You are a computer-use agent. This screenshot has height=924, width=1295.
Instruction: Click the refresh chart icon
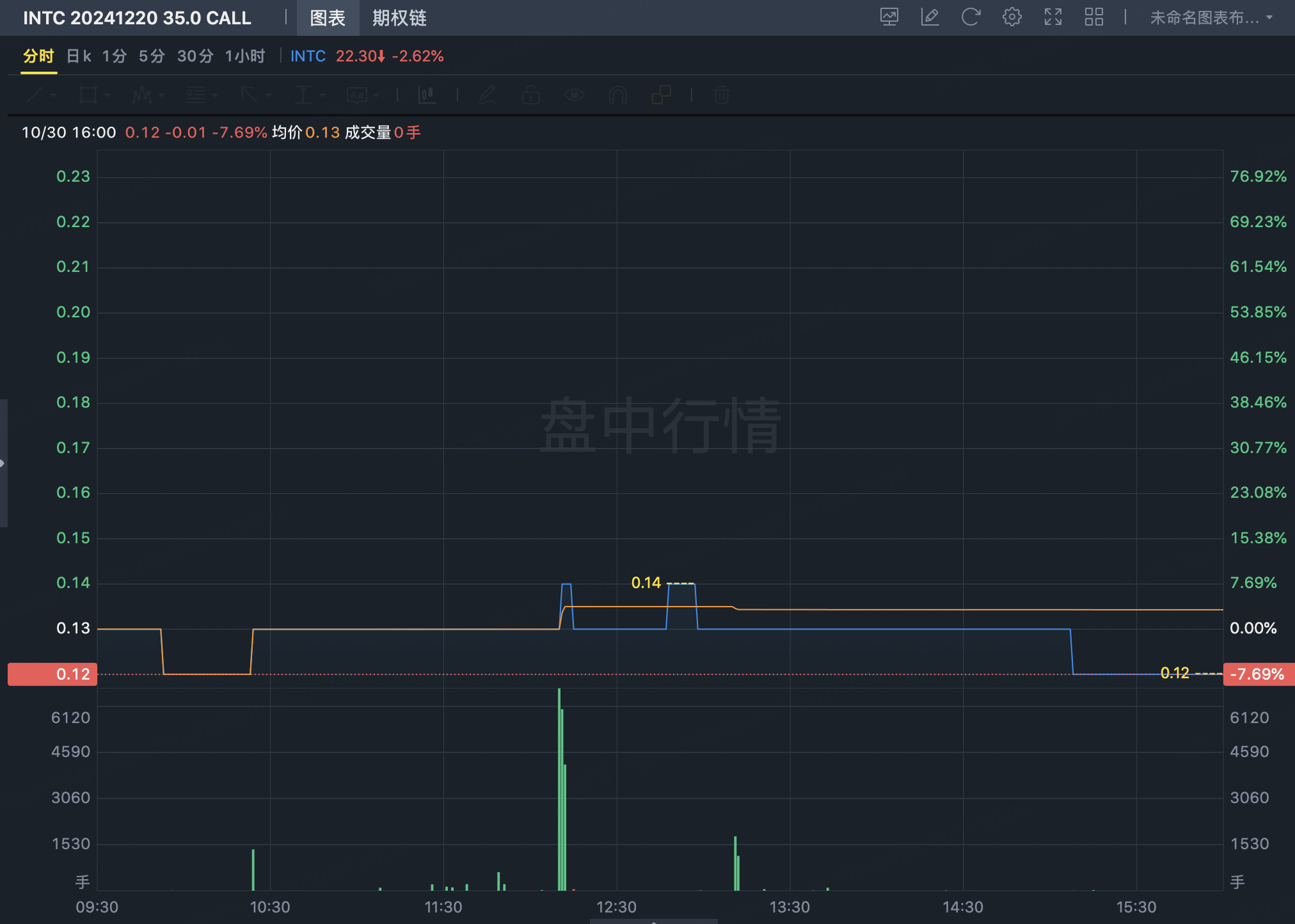click(971, 17)
